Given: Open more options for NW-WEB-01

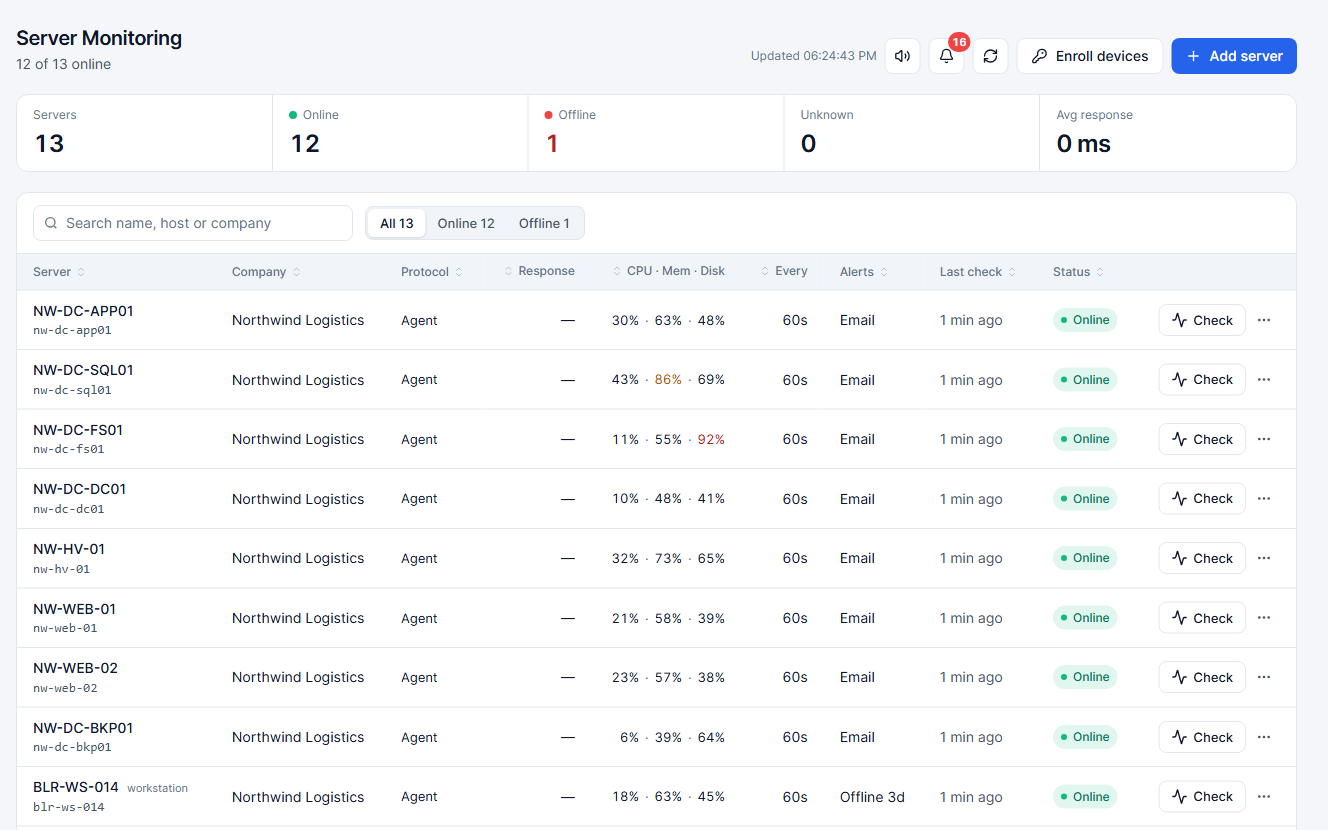Looking at the screenshot, I should pos(1264,618).
